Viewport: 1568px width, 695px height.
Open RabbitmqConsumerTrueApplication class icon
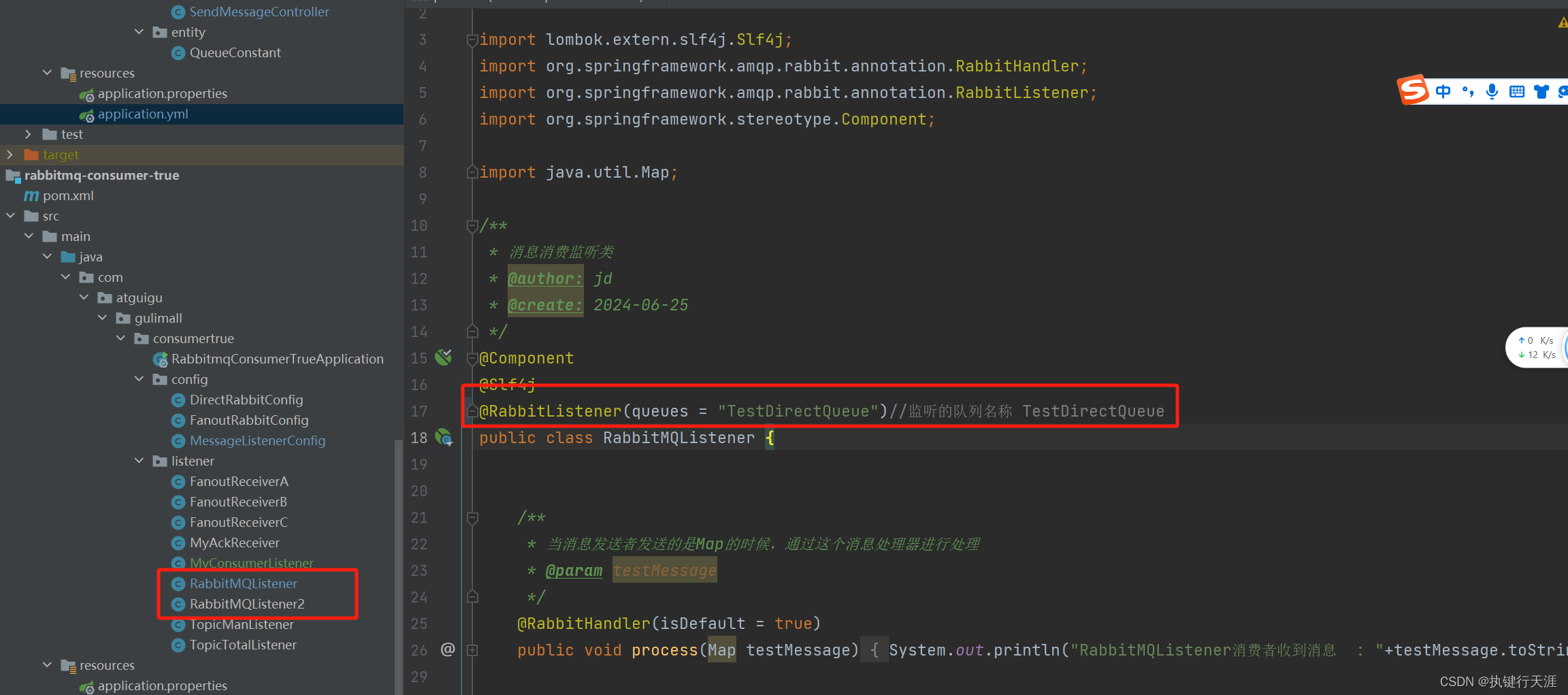pos(161,359)
